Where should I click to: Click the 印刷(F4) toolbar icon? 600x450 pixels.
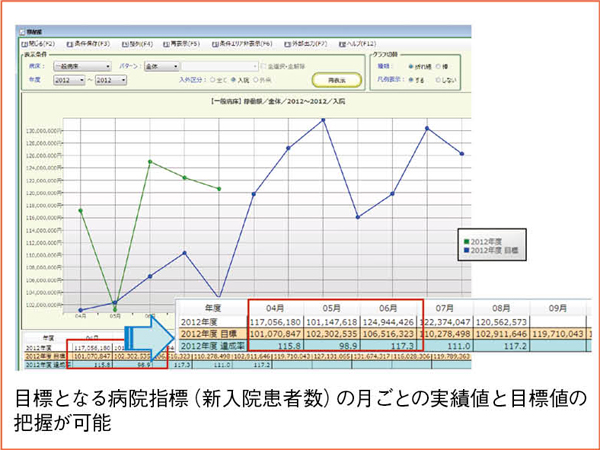point(127,44)
